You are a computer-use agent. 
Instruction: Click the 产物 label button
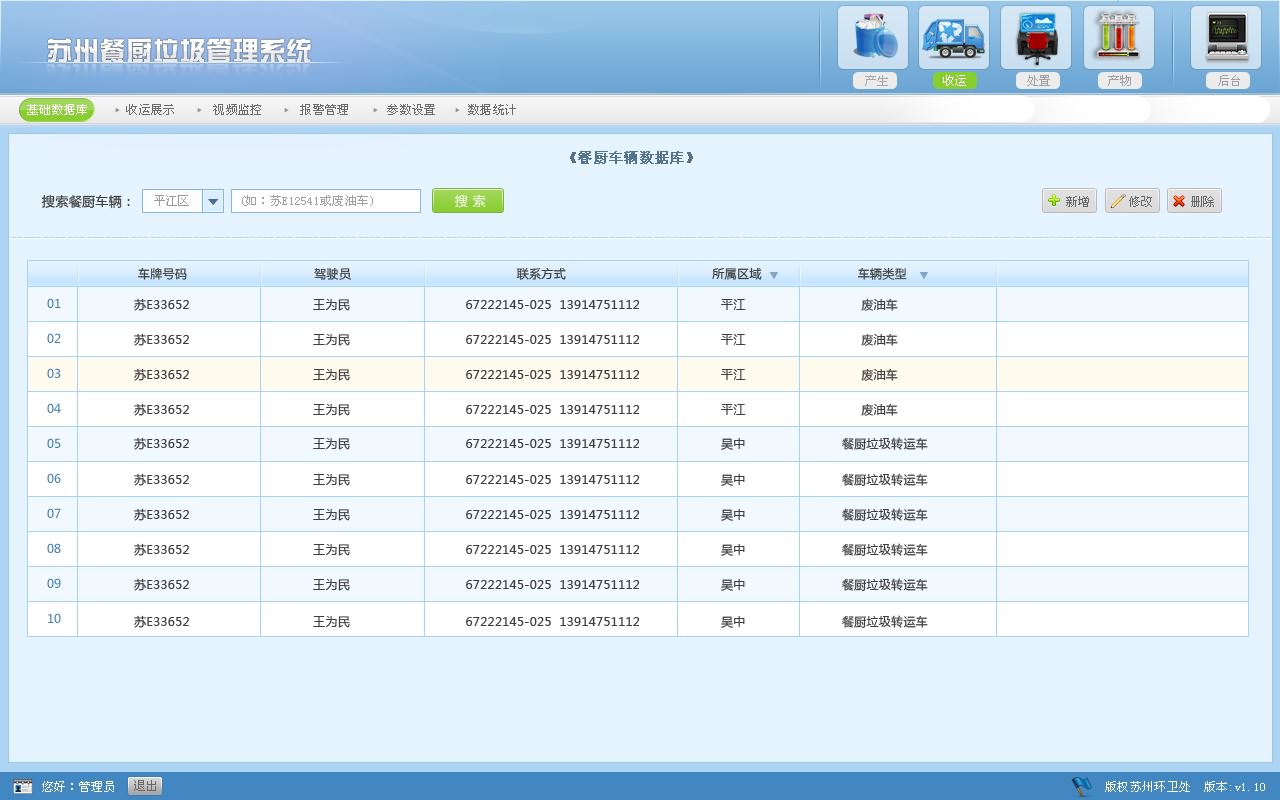[1119, 81]
